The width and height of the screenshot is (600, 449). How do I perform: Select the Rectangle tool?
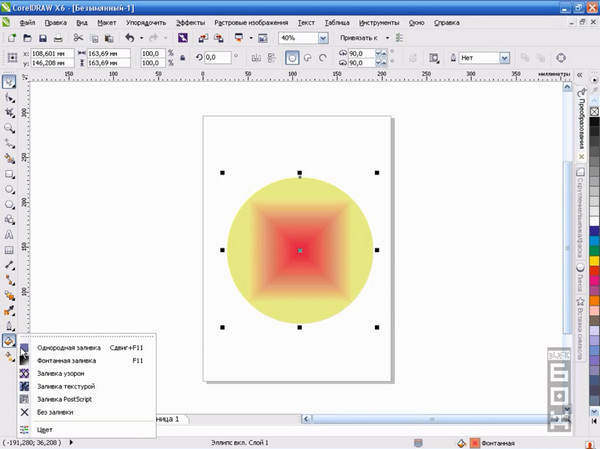point(10,173)
